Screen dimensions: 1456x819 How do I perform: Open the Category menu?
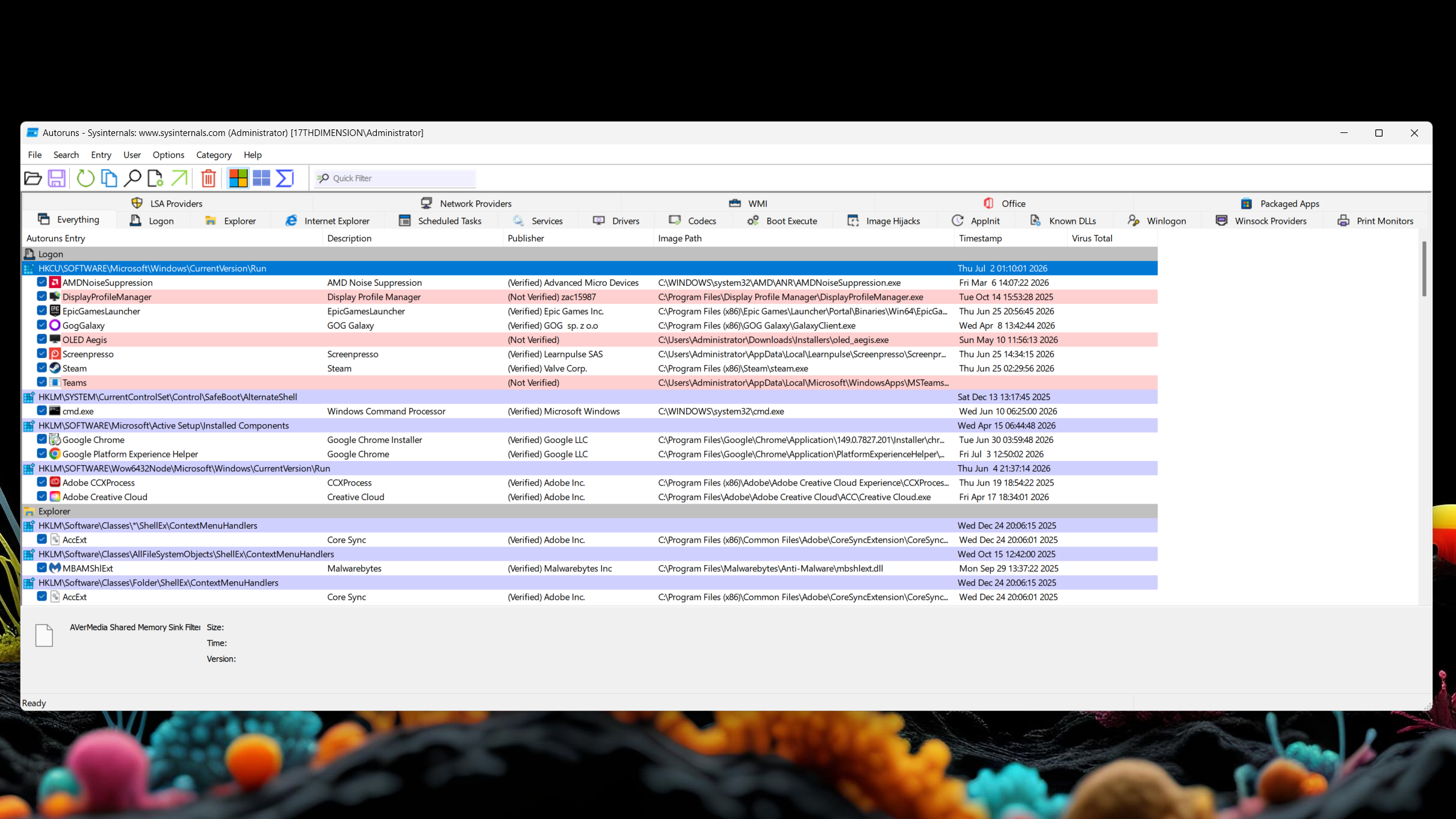tap(214, 155)
